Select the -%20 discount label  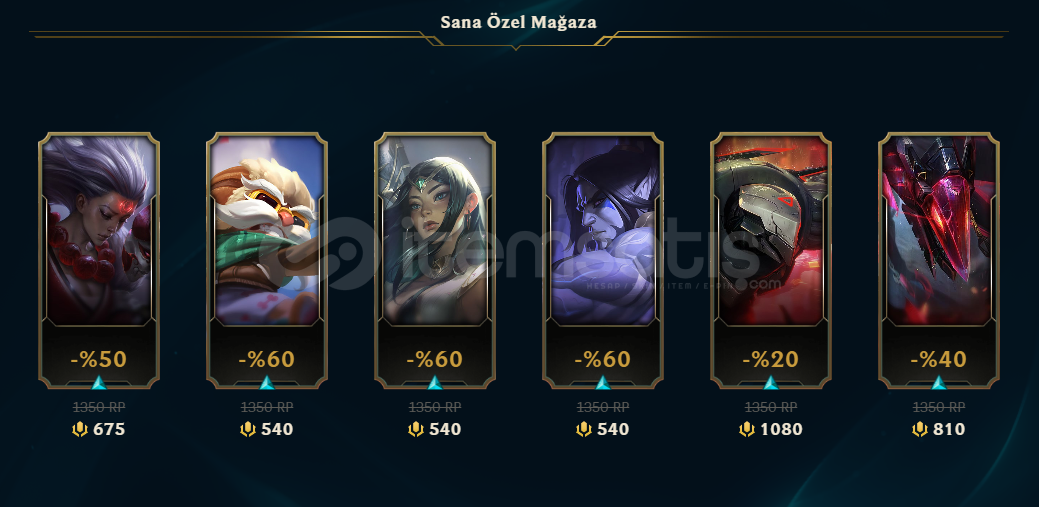point(771,359)
